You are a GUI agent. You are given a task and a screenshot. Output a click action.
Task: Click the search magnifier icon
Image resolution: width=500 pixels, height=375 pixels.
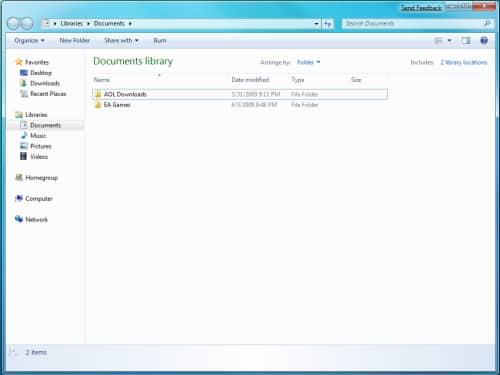tap(487, 23)
